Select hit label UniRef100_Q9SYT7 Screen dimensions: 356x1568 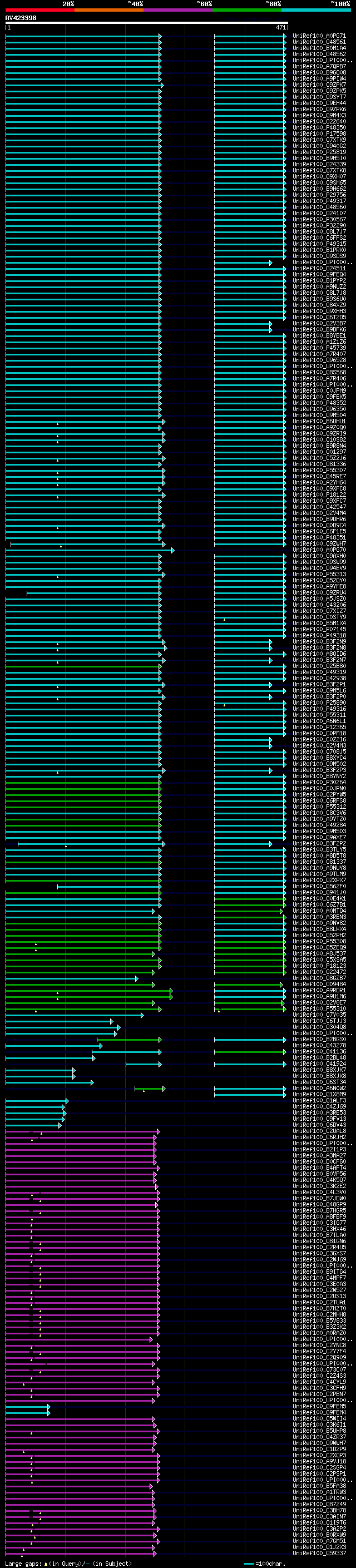(319, 97)
